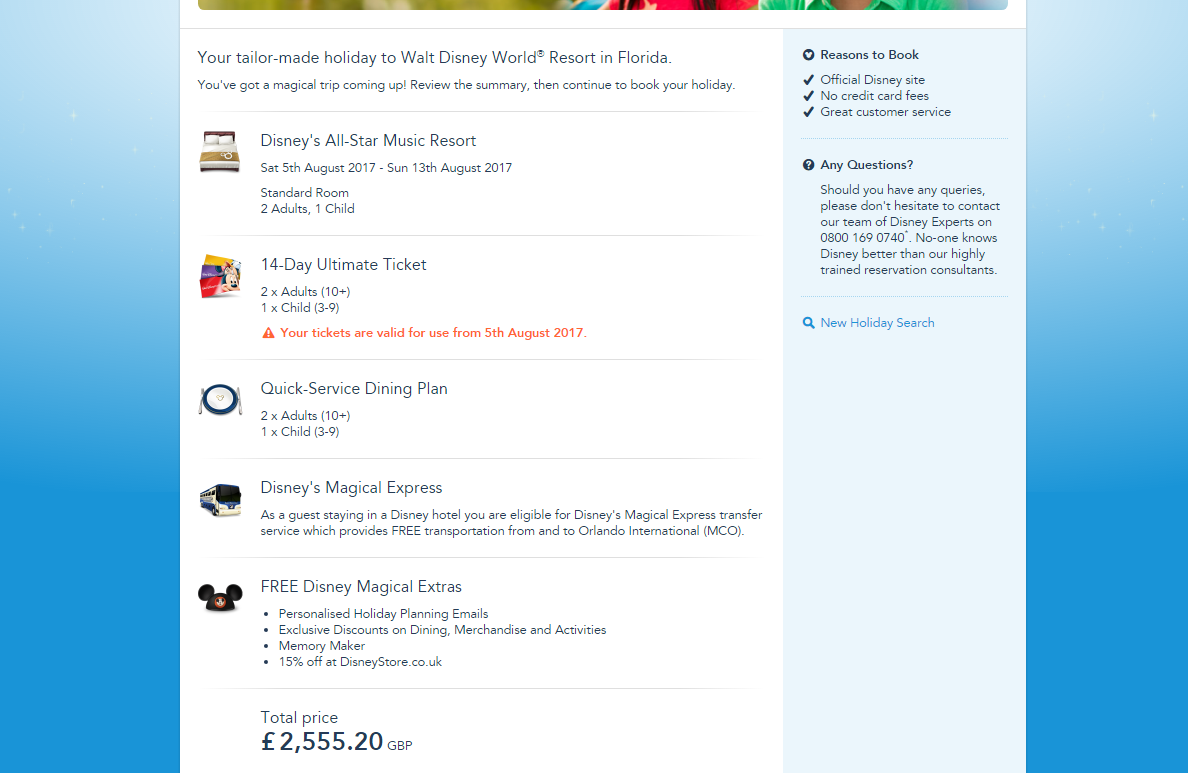Viewport: 1188px width, 773px height.
Task: Click the hotel bed icon
Action: pyautogui.click(x=219, y=152)
